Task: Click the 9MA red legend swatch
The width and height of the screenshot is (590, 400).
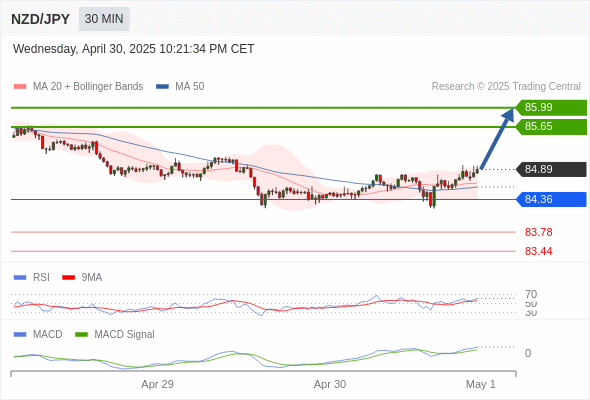Action: 68,278
